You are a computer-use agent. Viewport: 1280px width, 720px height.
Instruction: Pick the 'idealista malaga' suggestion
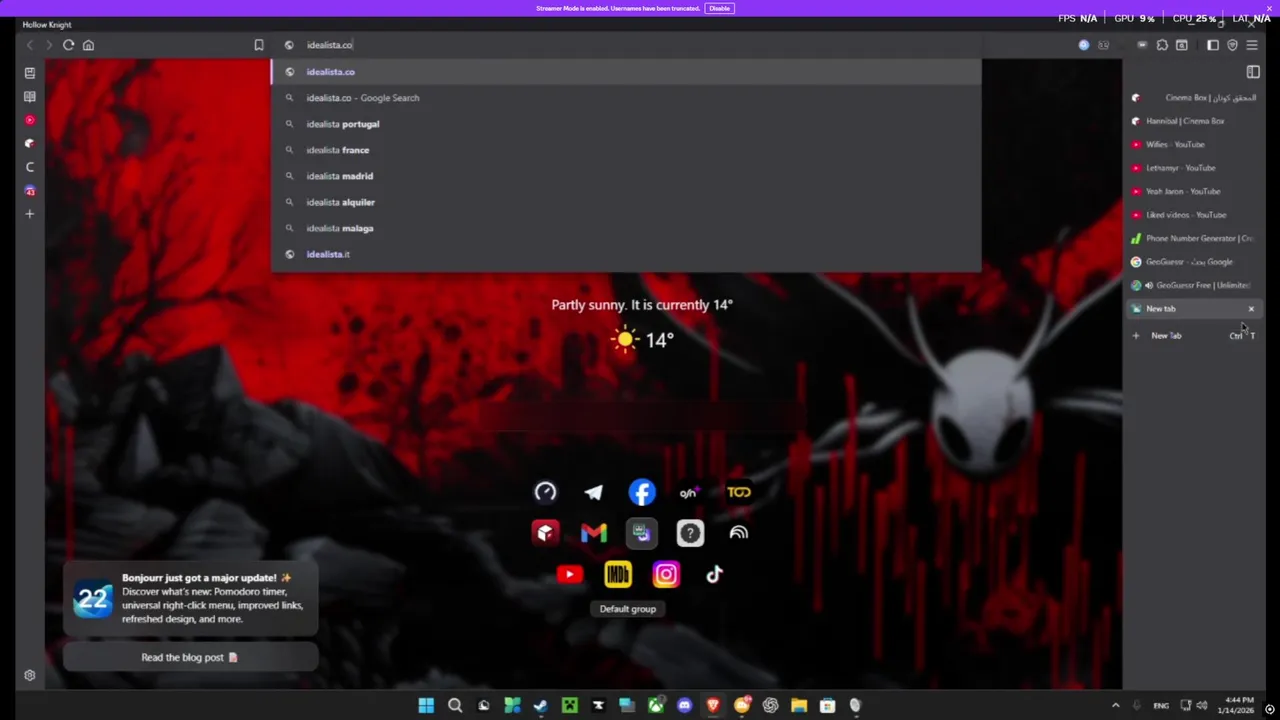pos(626,228)
